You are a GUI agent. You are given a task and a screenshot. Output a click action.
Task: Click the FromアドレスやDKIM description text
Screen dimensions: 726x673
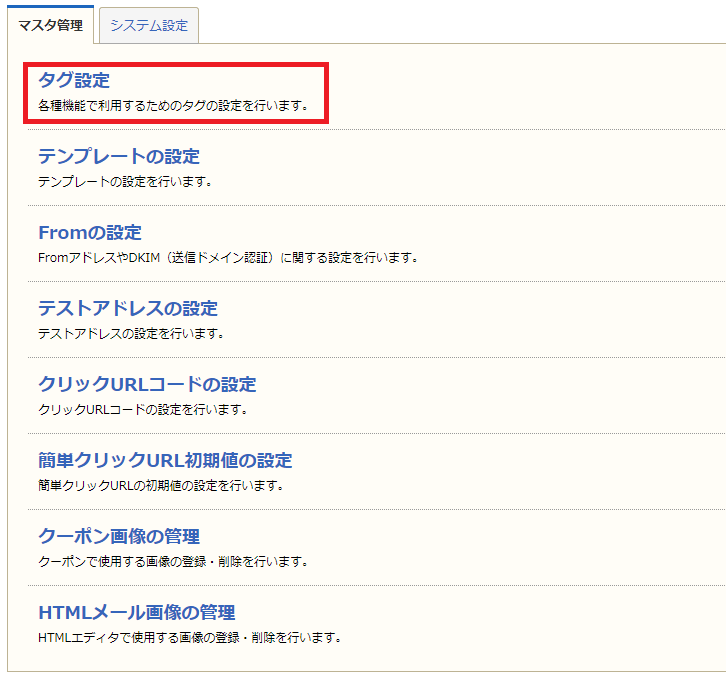click(228, 257)
